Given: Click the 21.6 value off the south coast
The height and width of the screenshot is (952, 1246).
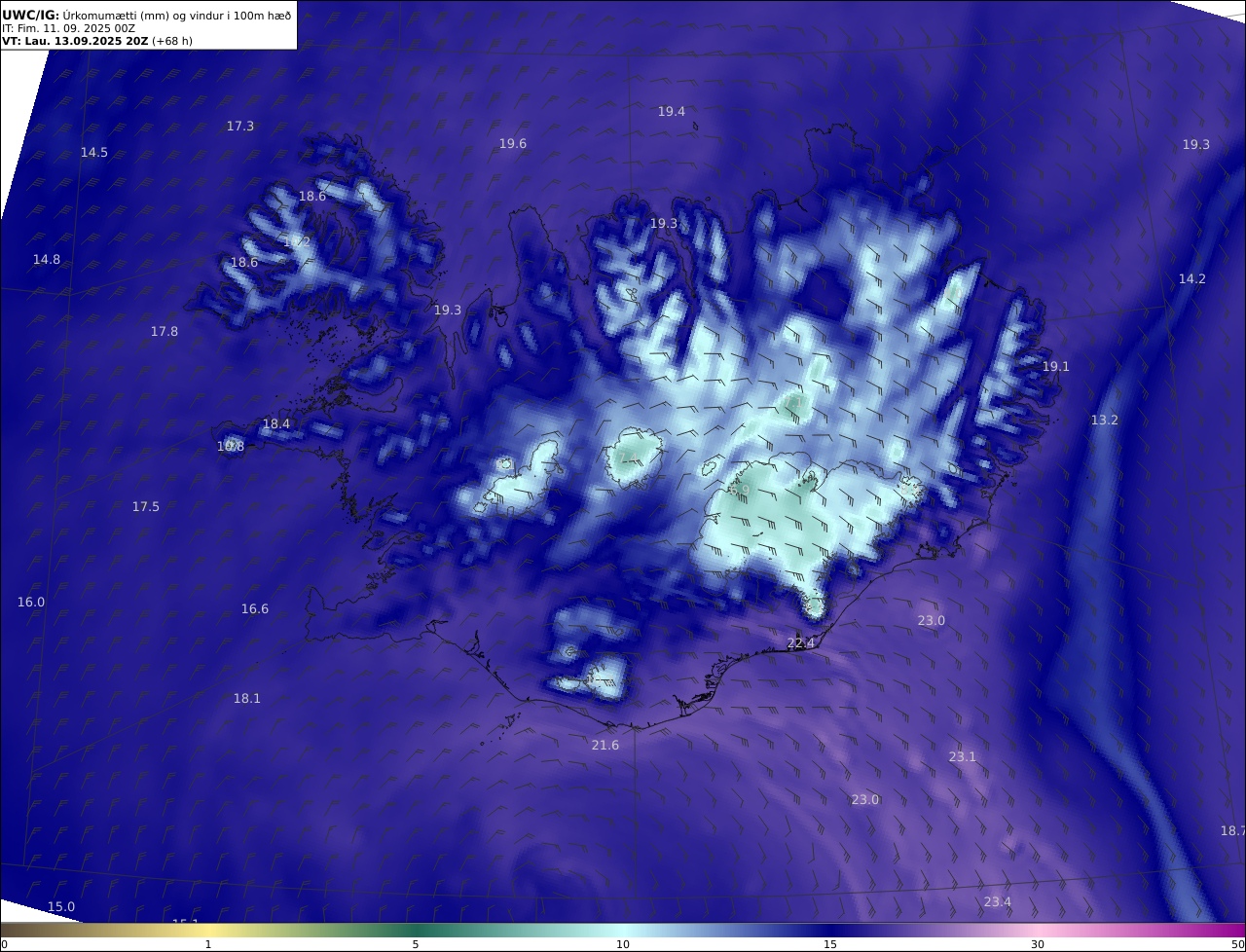Looking at the screenshot, I should pos(605,746).
